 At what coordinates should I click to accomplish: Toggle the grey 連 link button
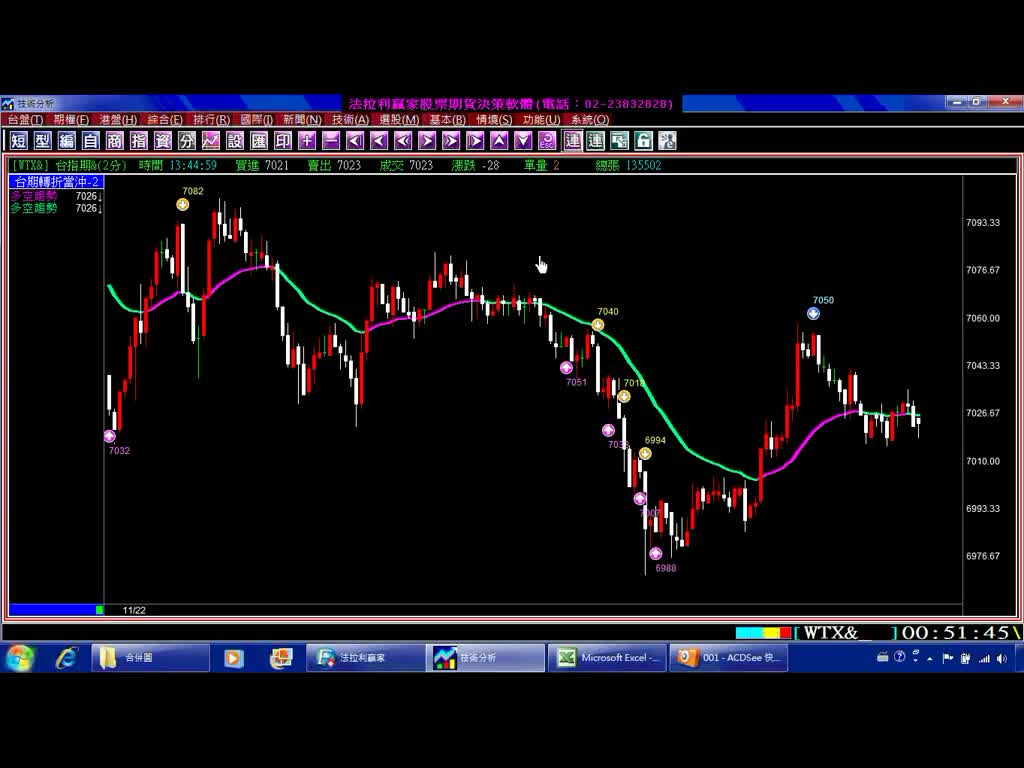point(573,140)
